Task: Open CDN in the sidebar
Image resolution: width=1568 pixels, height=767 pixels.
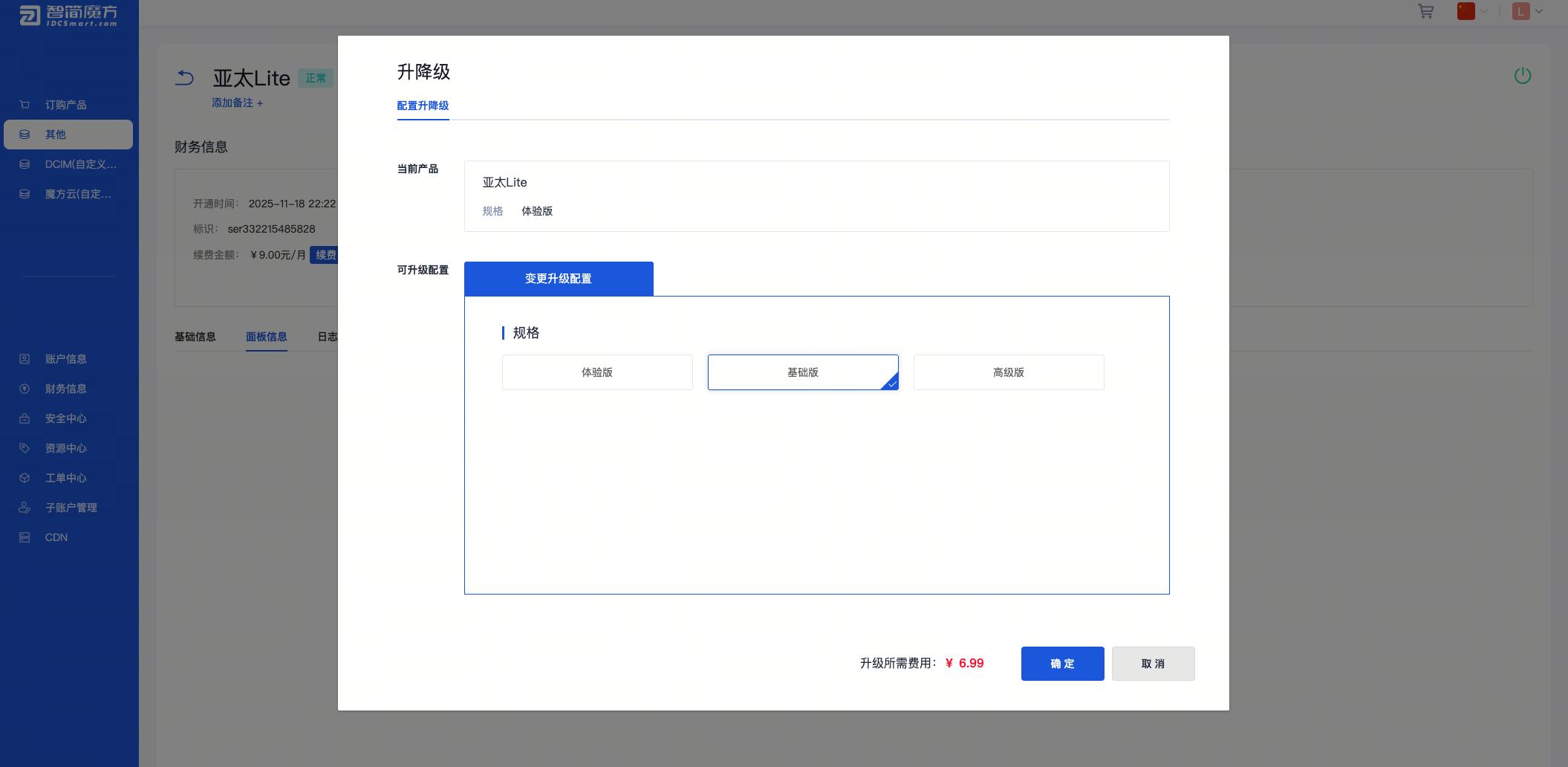Action: (x=56, y=537)
